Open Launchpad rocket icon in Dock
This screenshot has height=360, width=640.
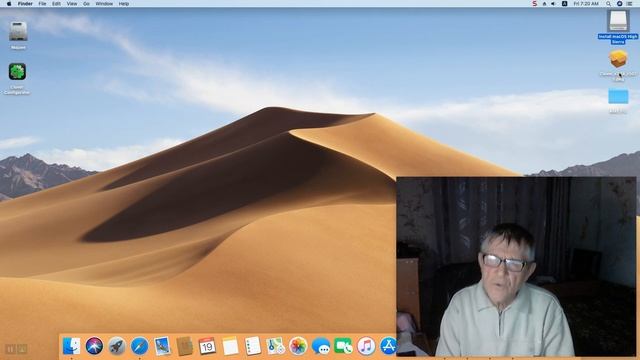tap(117, 346)
